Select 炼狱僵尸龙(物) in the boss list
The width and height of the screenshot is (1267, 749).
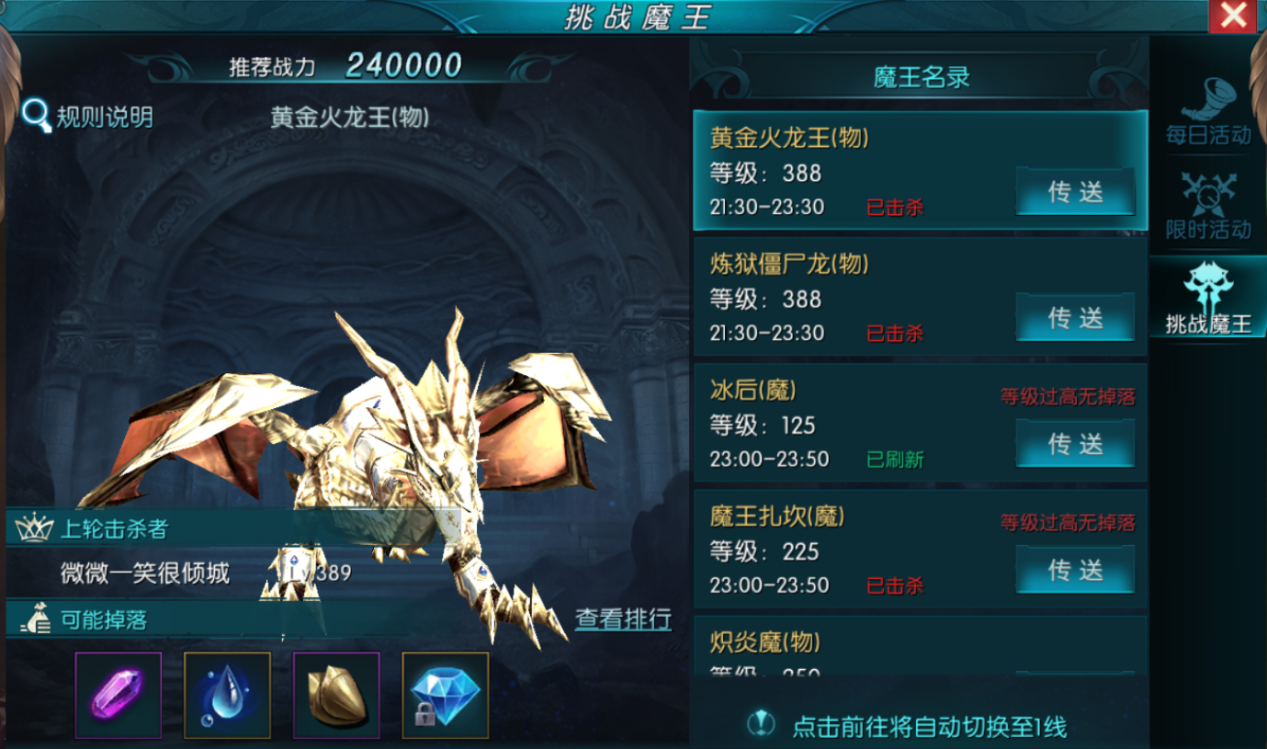(920, 297)
